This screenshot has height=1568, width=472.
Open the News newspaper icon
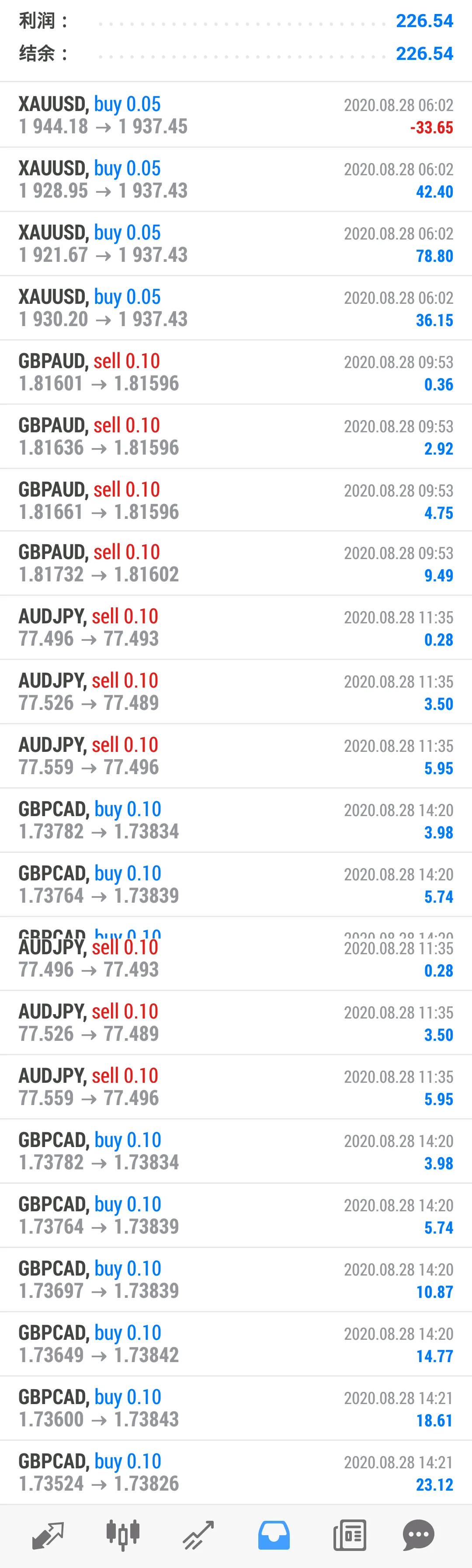point(349,1534)
